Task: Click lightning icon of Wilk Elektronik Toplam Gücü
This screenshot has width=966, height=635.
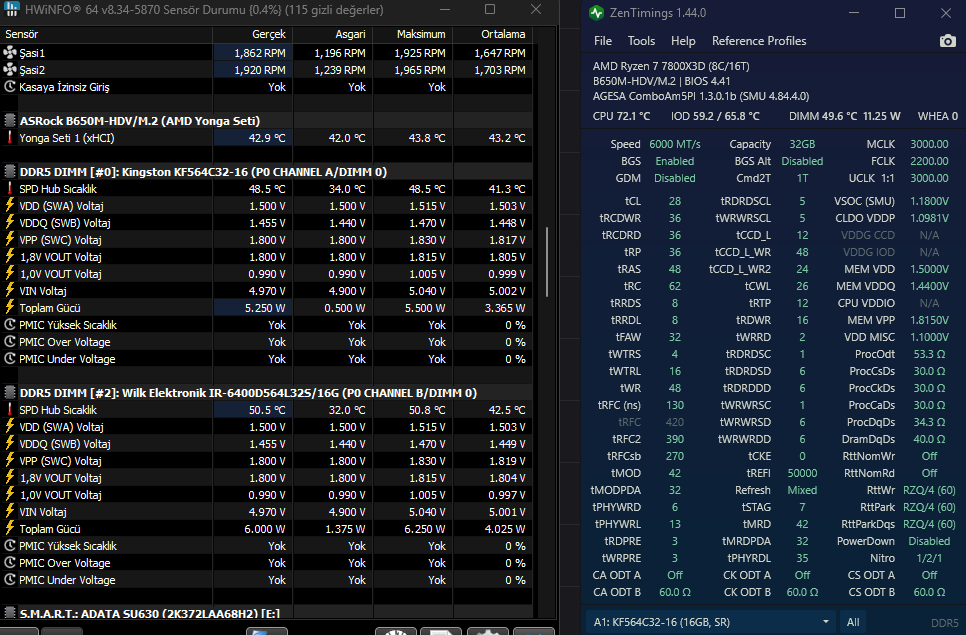Action: click(10, 528)
